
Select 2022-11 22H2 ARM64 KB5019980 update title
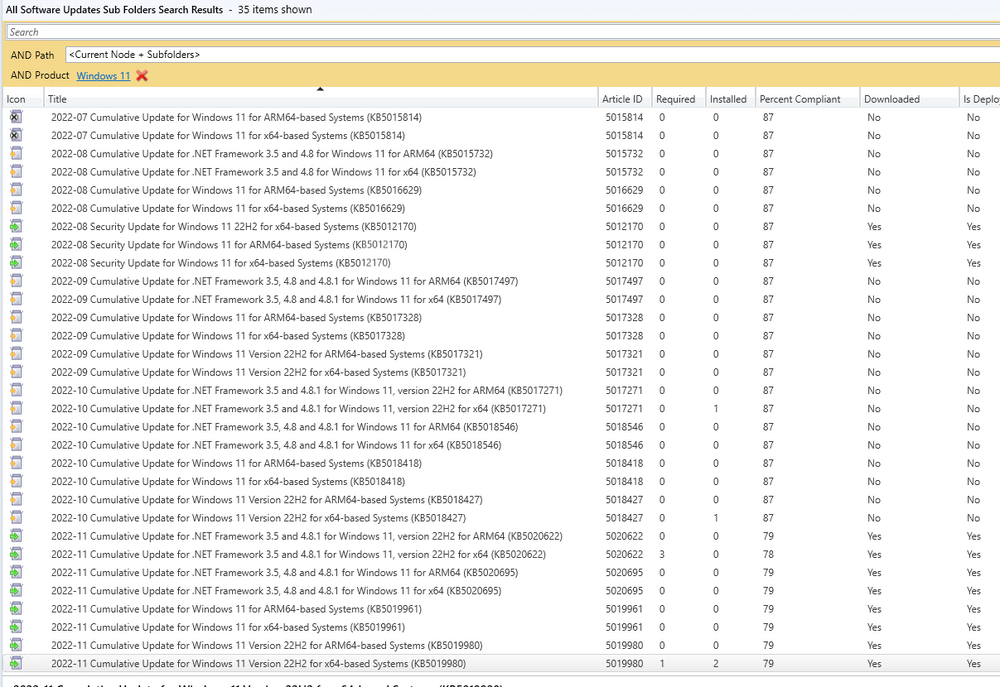[267, 646]
